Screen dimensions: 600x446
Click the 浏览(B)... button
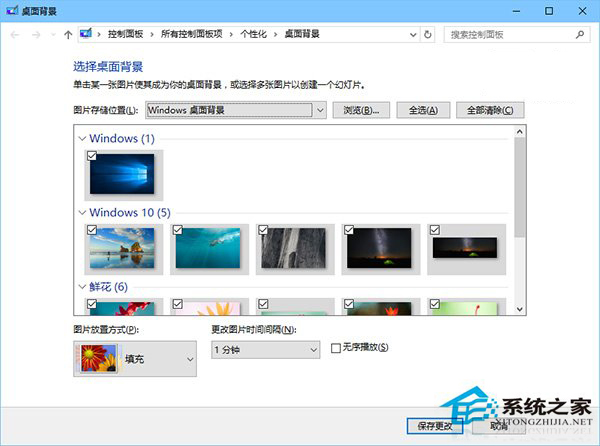pyautogui.click(x=361, y=111)
